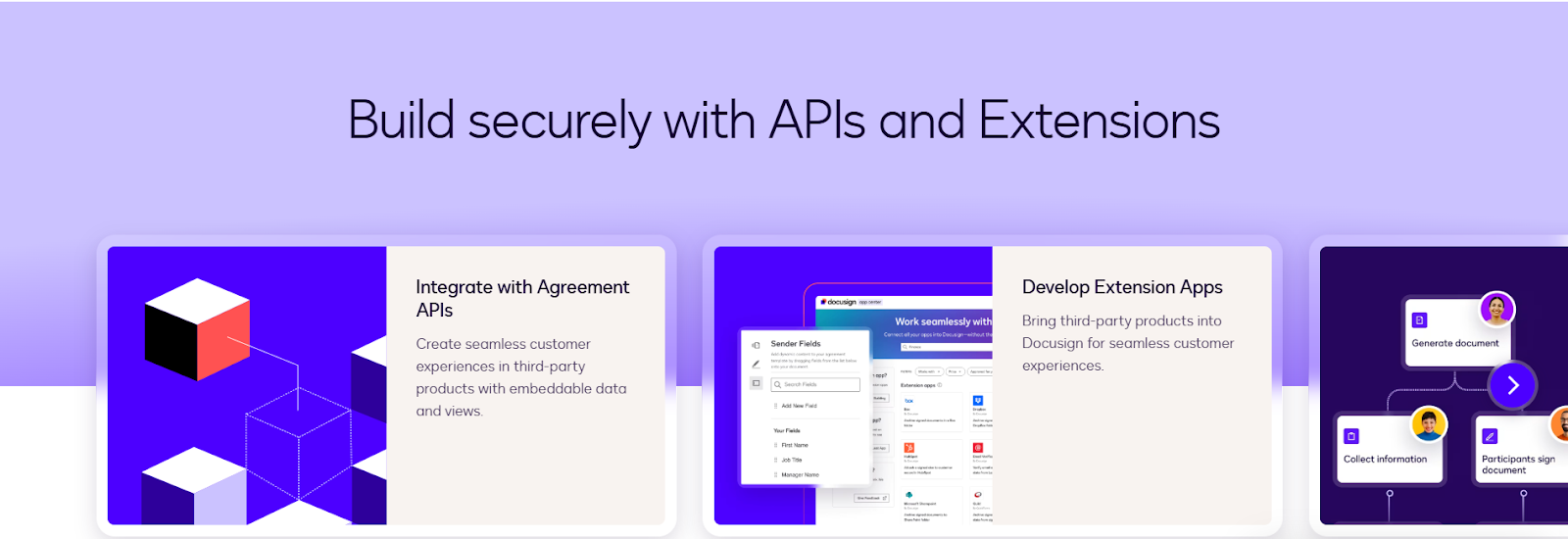Click the workflow diagram card thumbnail
This screenshot has width=1568, height=539.
[x=1444, y=385]
